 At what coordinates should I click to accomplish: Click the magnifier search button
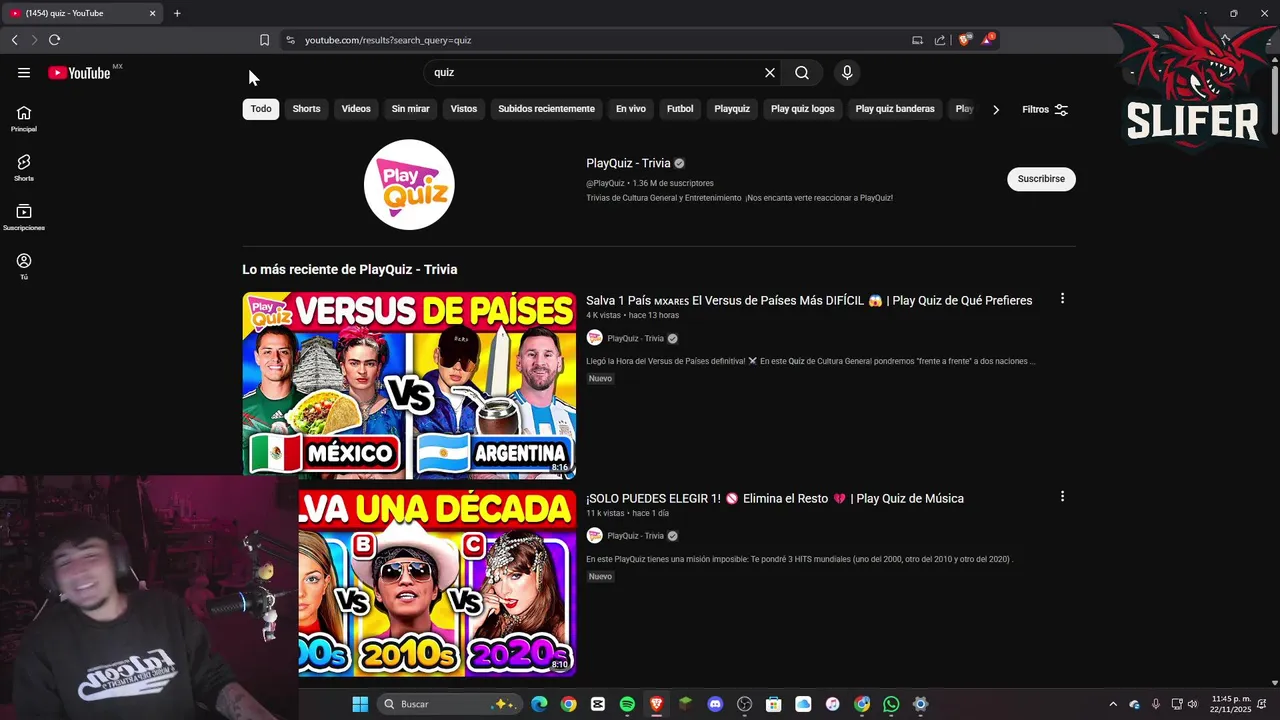click(802, 72)
